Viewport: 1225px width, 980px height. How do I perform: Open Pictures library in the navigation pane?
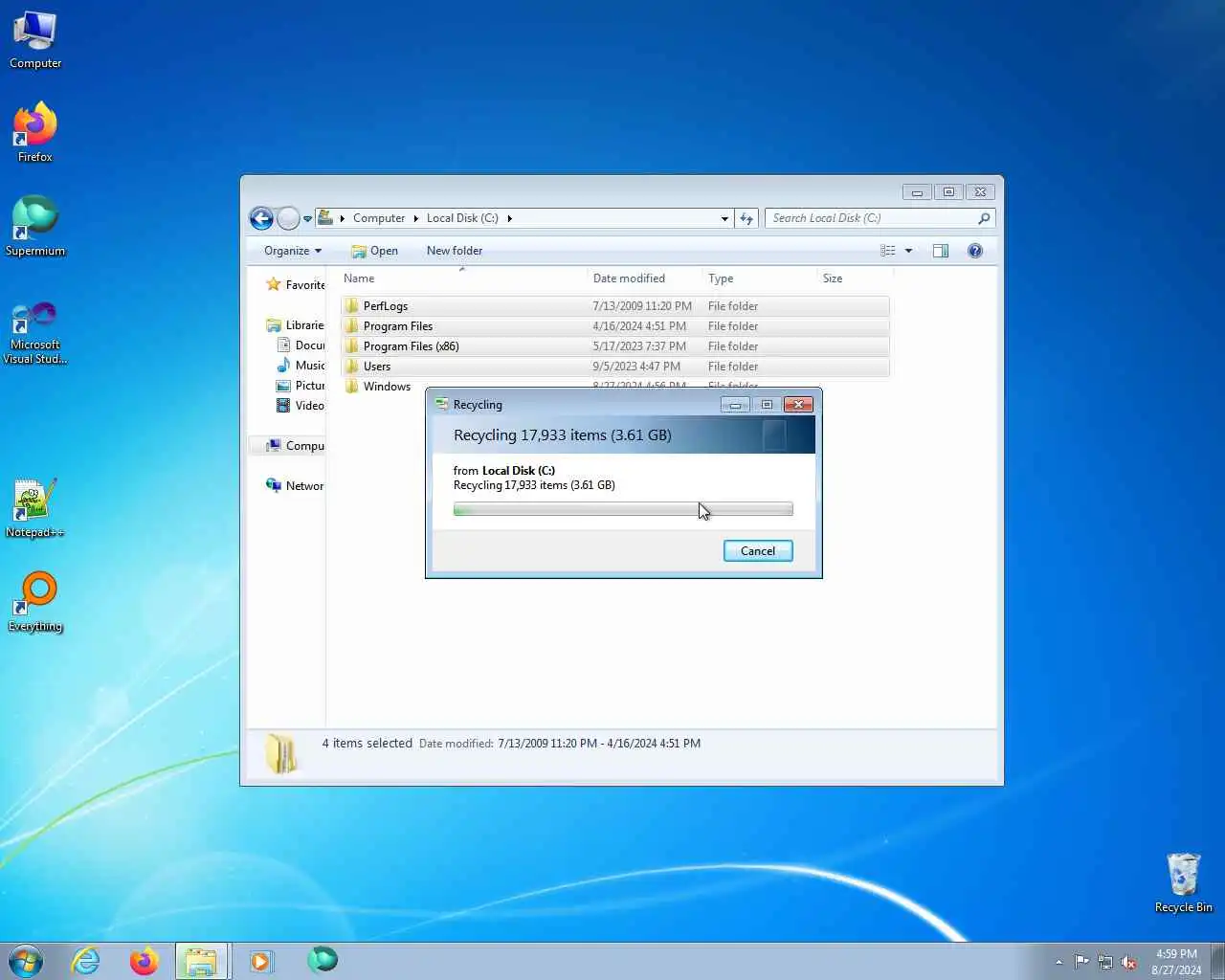(x=301, y=386)
